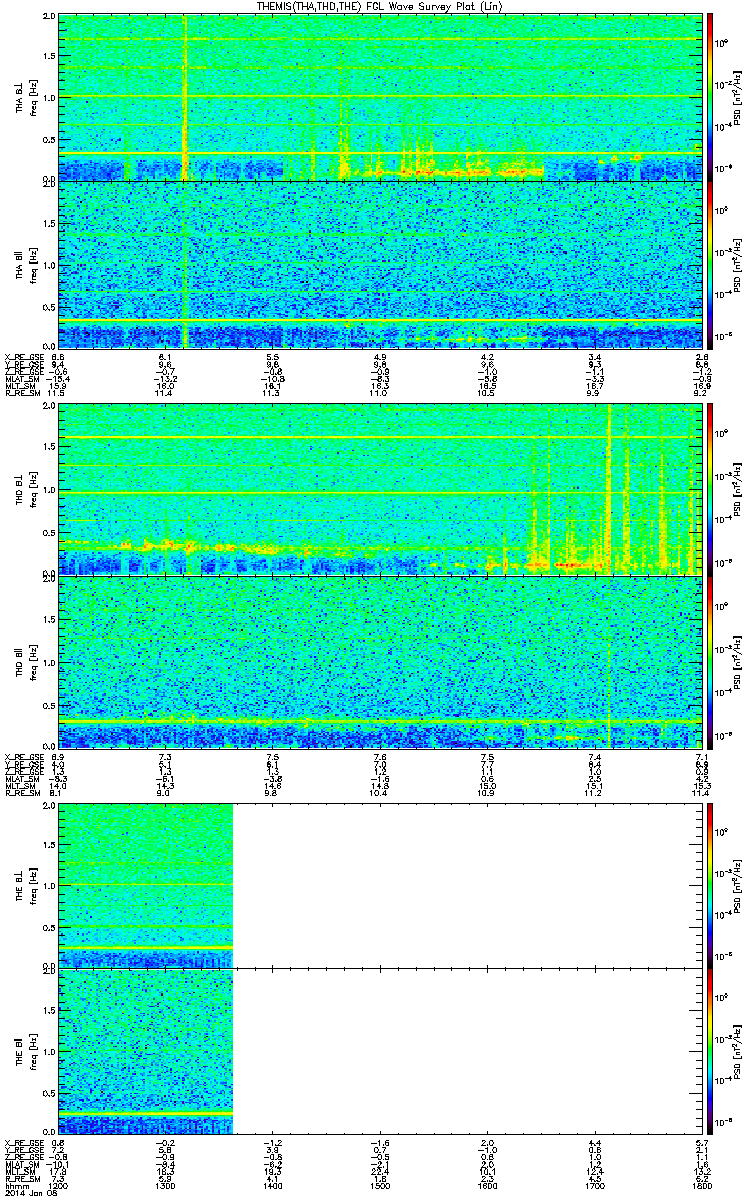Click the 1200 hhmm time tick label

tap(59, 1185)
